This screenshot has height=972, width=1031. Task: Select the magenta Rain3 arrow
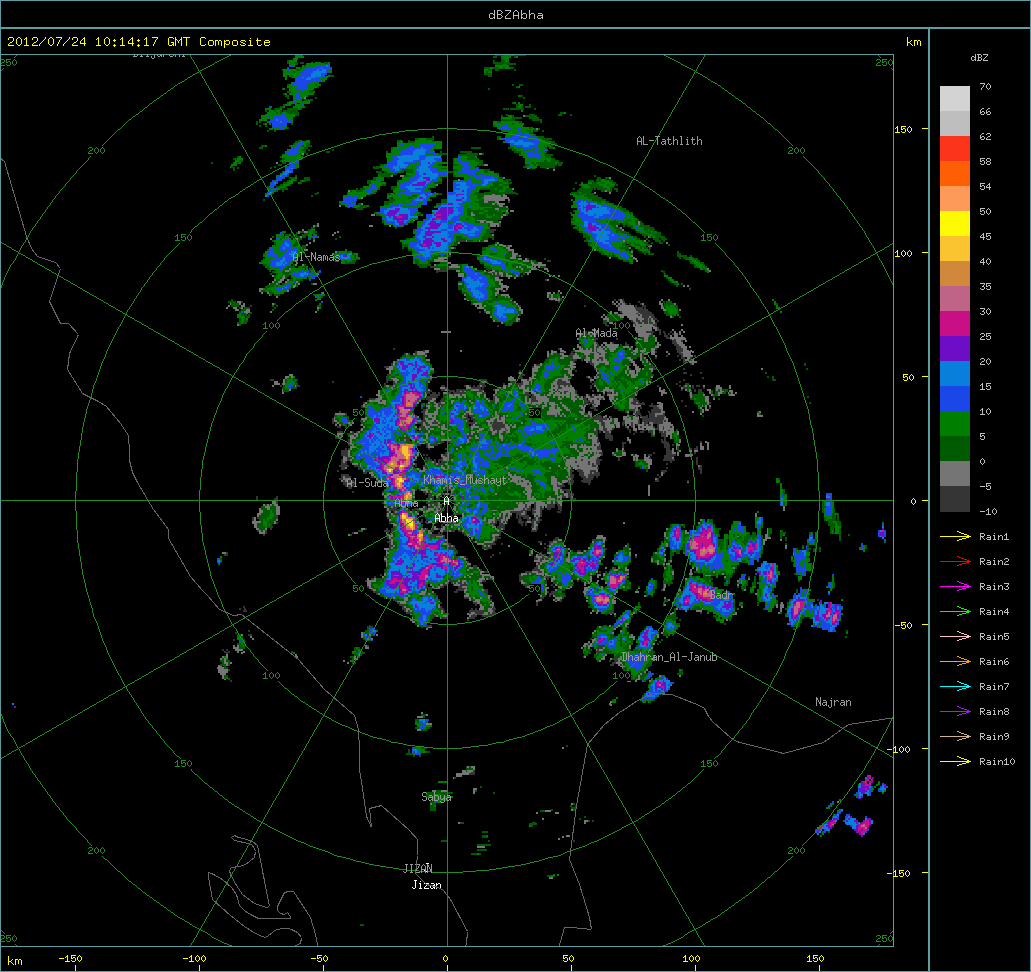tap(955, 587)
